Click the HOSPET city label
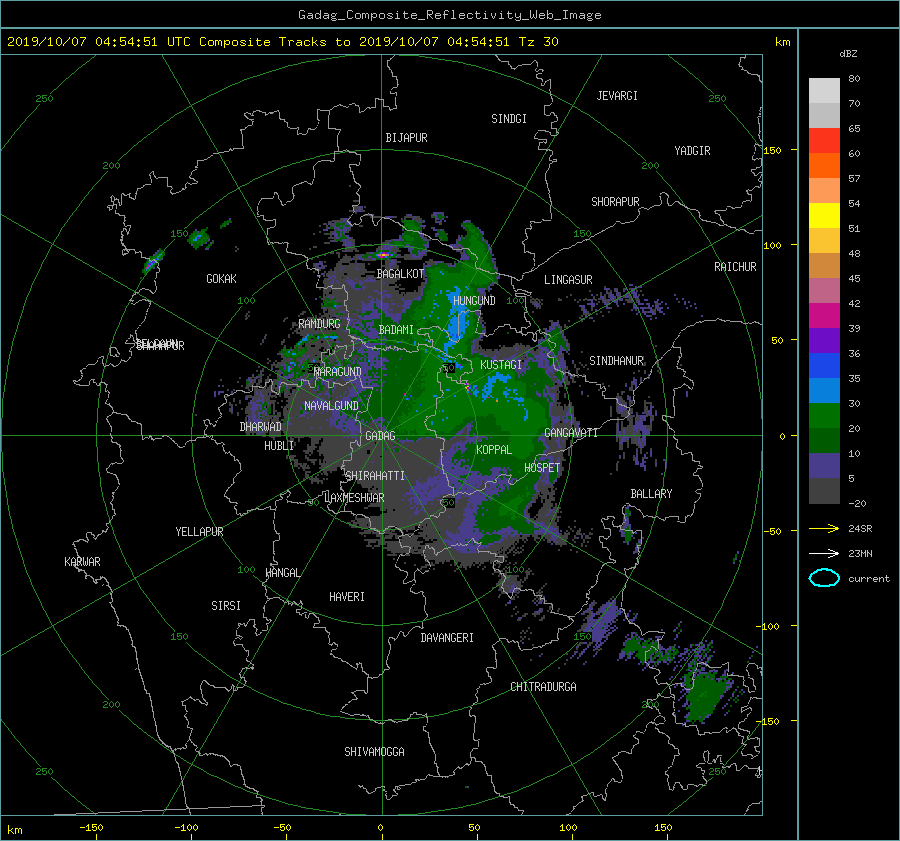The width and height of the screenshot is (900, 841). pyautogui.click(x=542, y=468)
